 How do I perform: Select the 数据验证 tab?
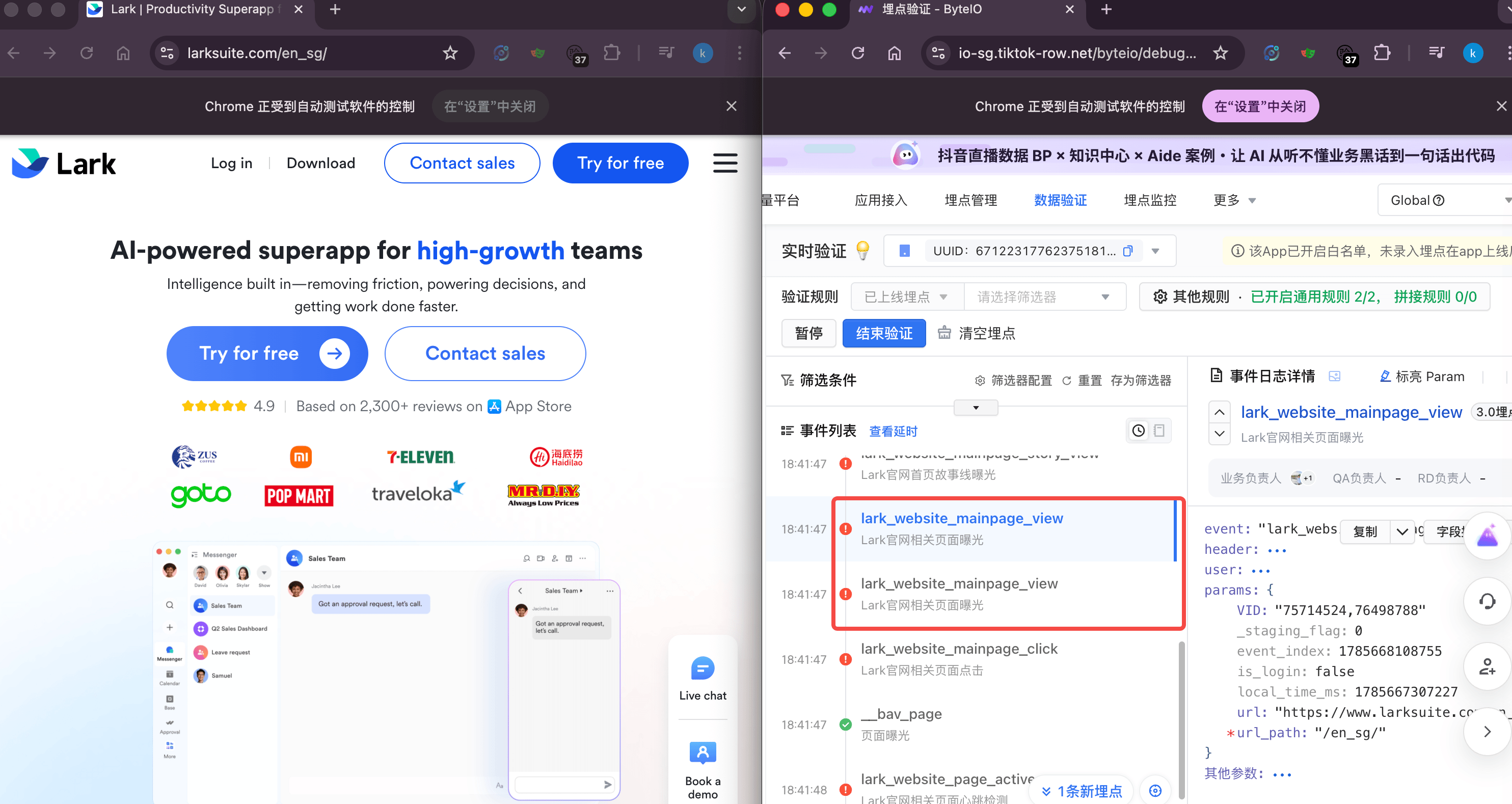(1060, 200)
